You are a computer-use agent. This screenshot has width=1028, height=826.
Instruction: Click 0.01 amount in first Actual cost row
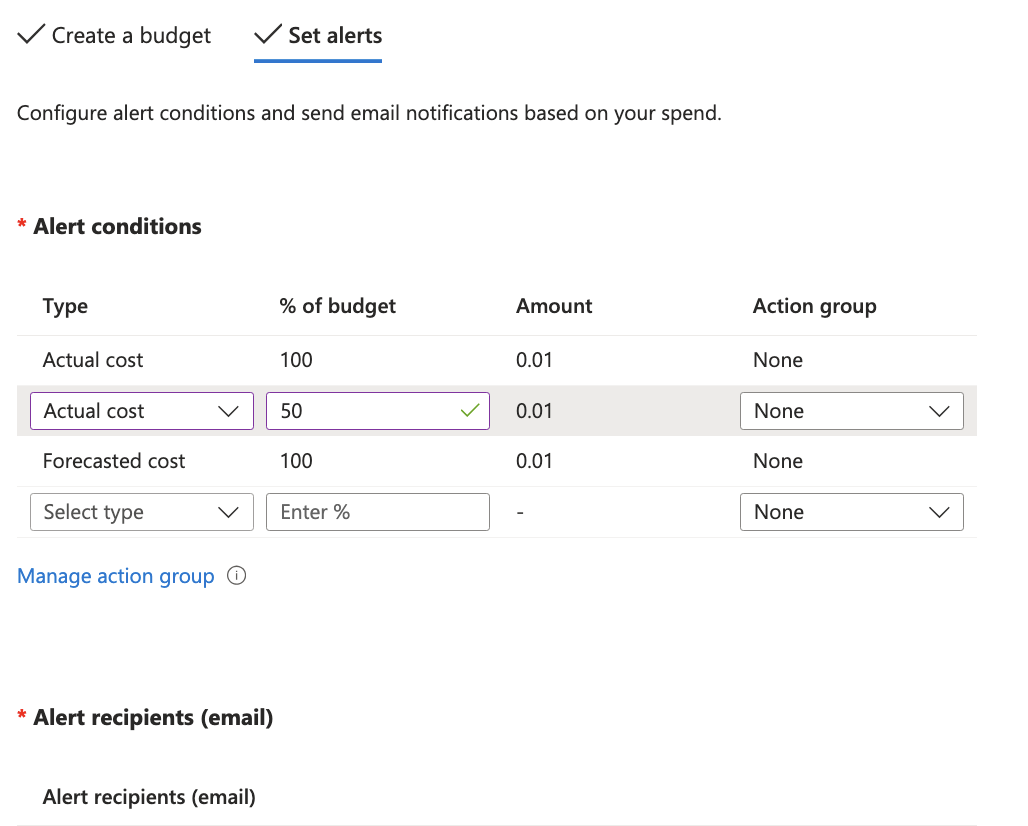tap(534, 360)
